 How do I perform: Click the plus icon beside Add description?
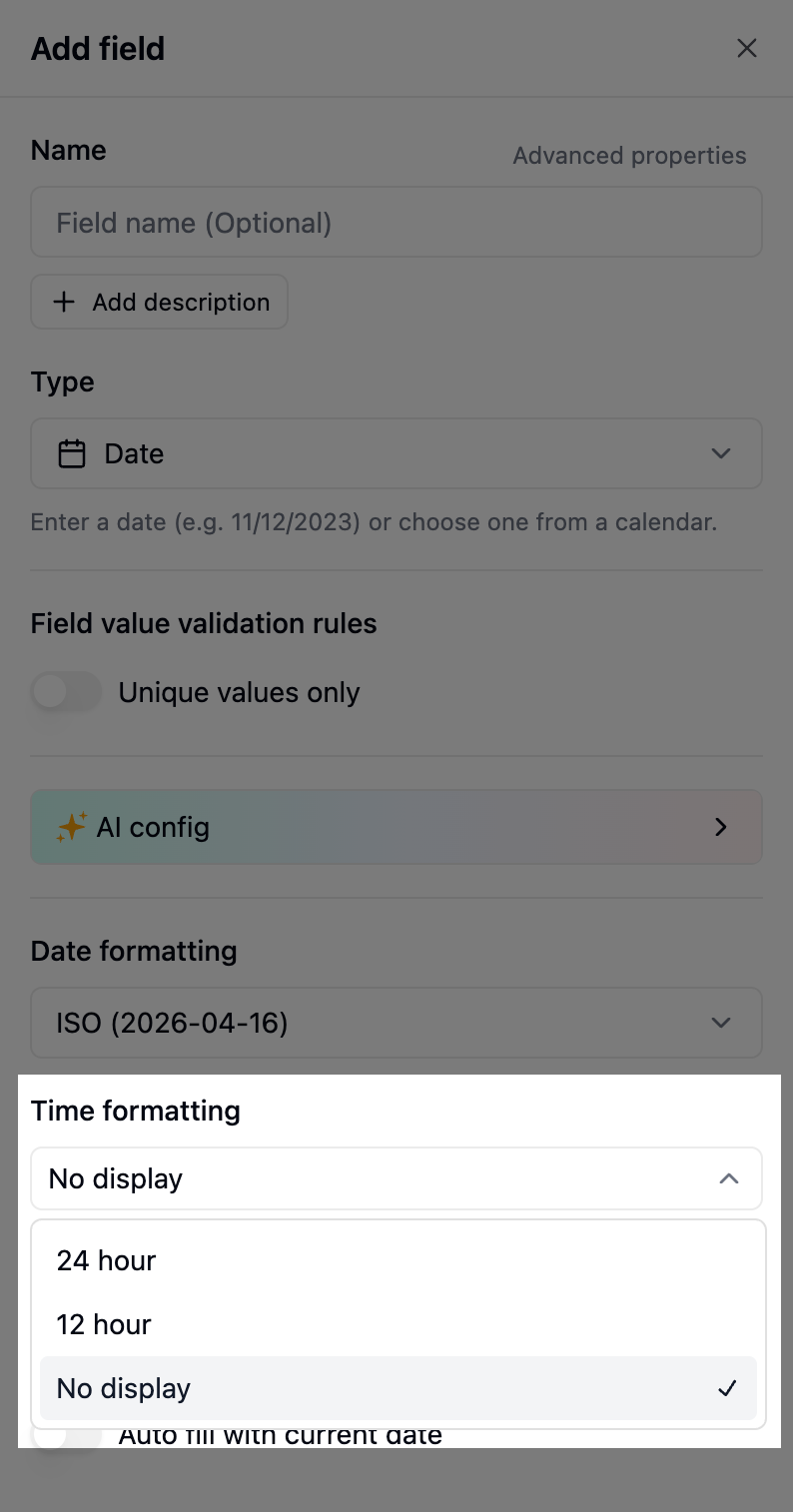point(64,302)
